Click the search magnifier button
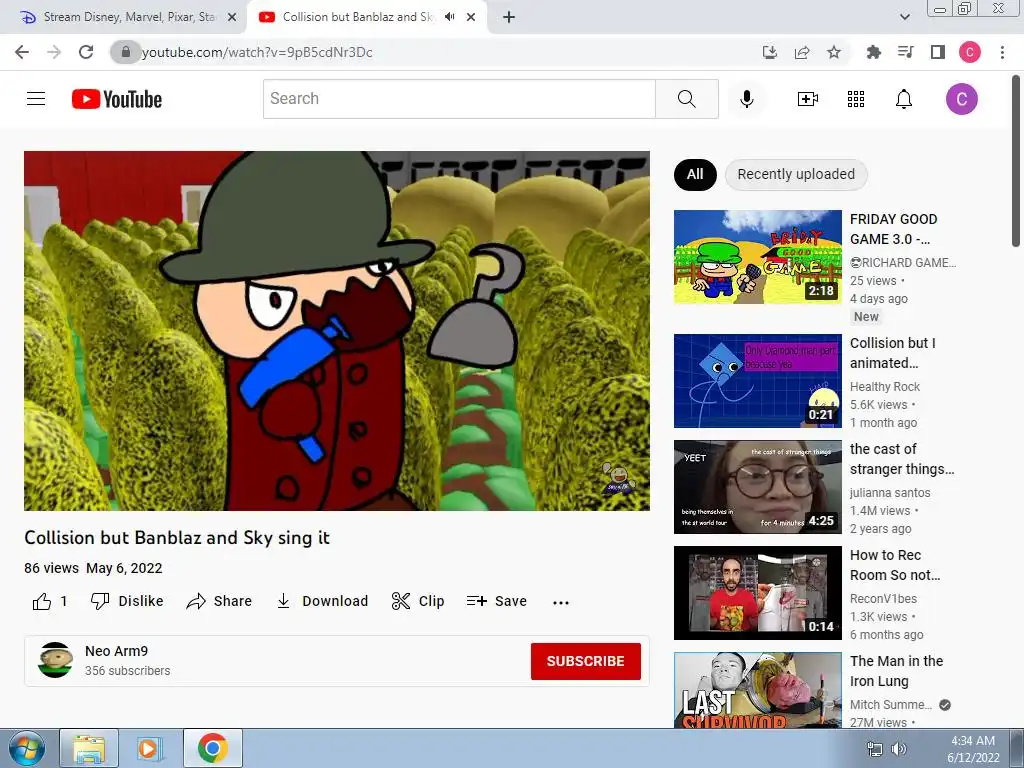The image size is (1024, 768). coord(686,99)
